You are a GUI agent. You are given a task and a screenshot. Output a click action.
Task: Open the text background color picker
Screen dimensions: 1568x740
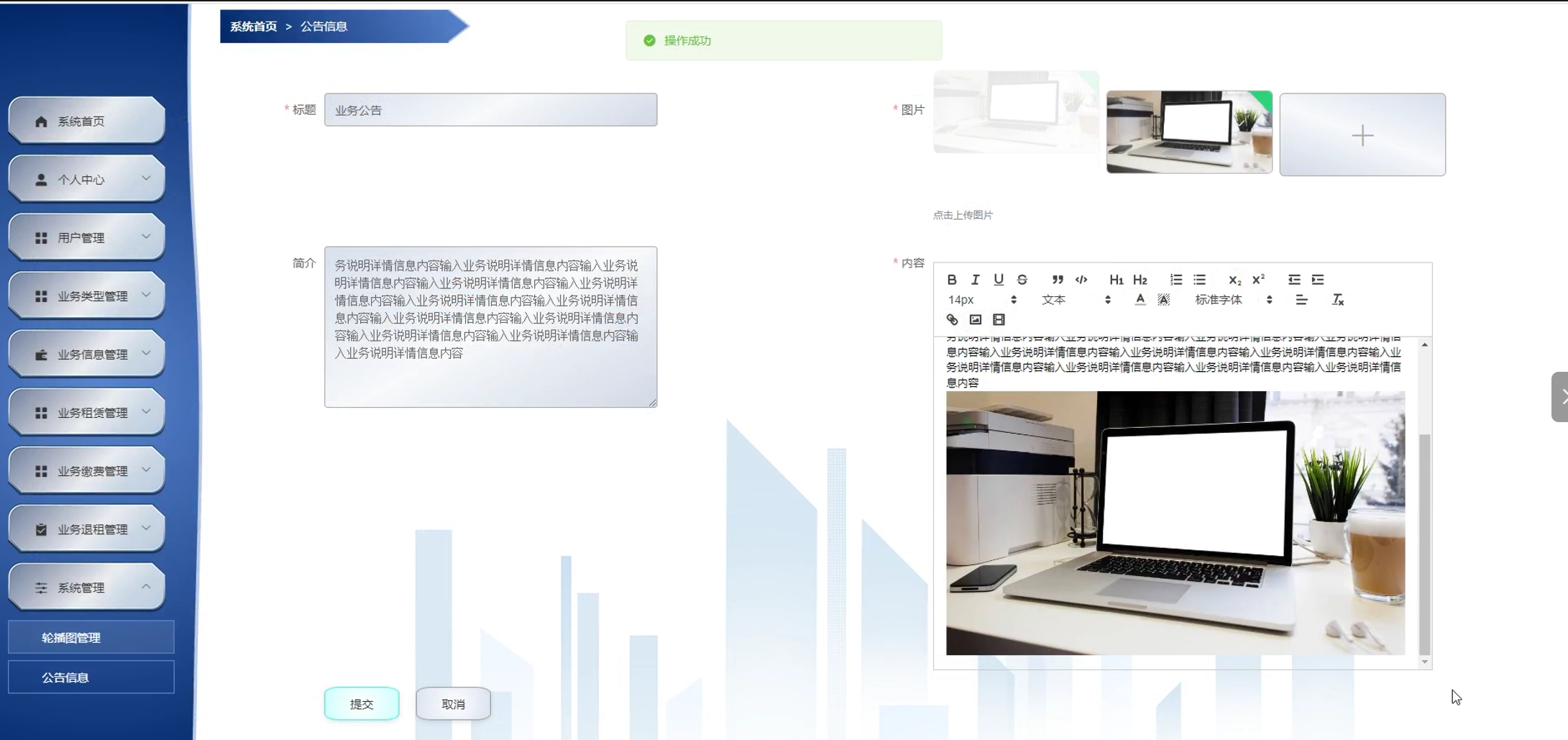pyautogui.click(x=1164, y=300)
